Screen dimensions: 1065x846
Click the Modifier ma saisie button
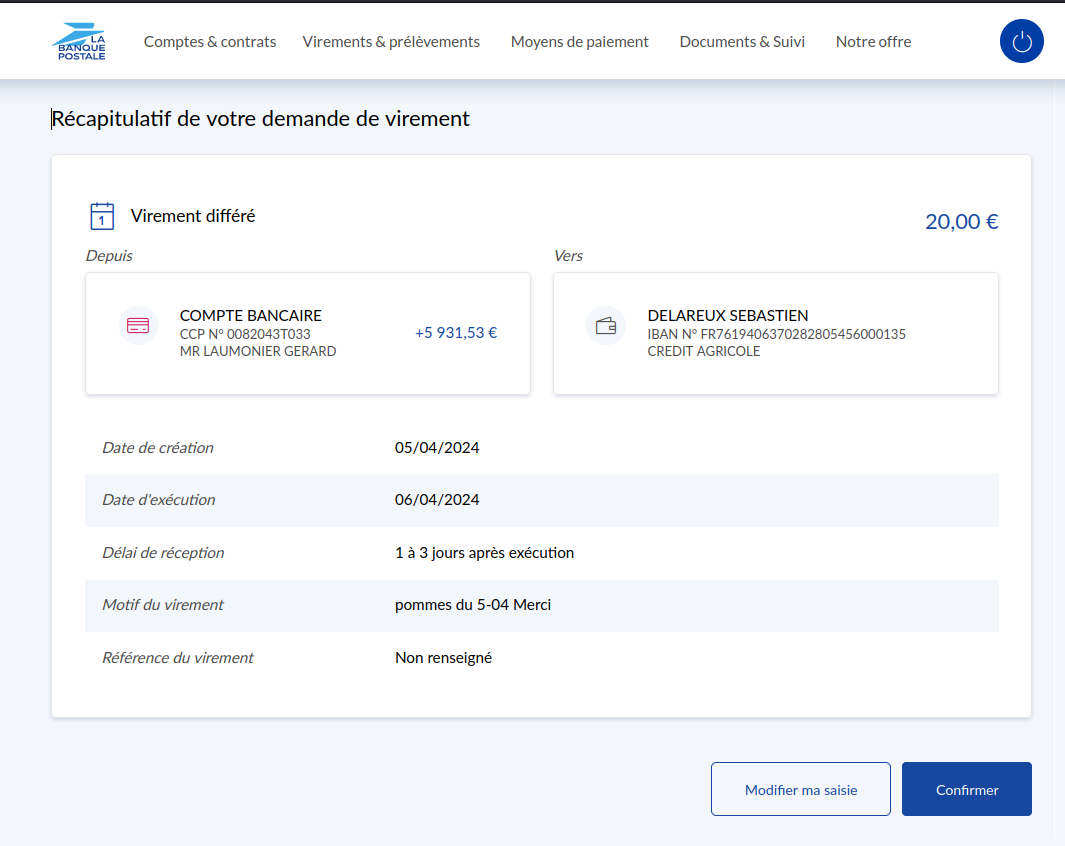click(800, 789)
